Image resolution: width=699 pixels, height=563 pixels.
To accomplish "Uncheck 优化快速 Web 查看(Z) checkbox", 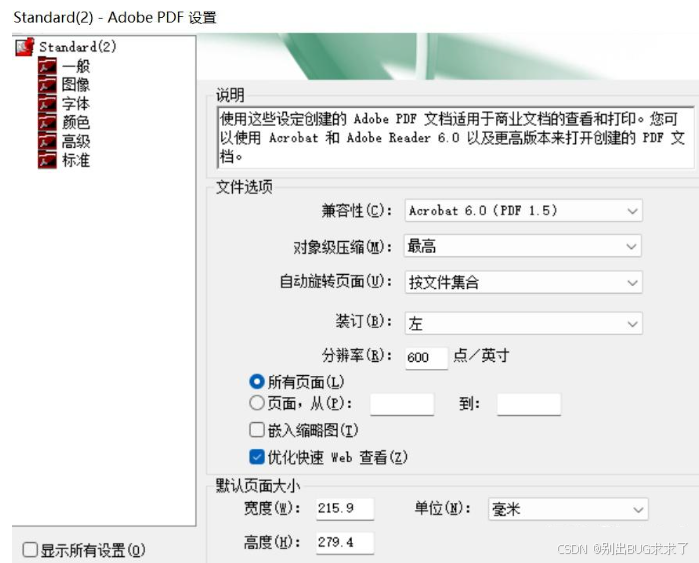I will (x=257, y=457).
